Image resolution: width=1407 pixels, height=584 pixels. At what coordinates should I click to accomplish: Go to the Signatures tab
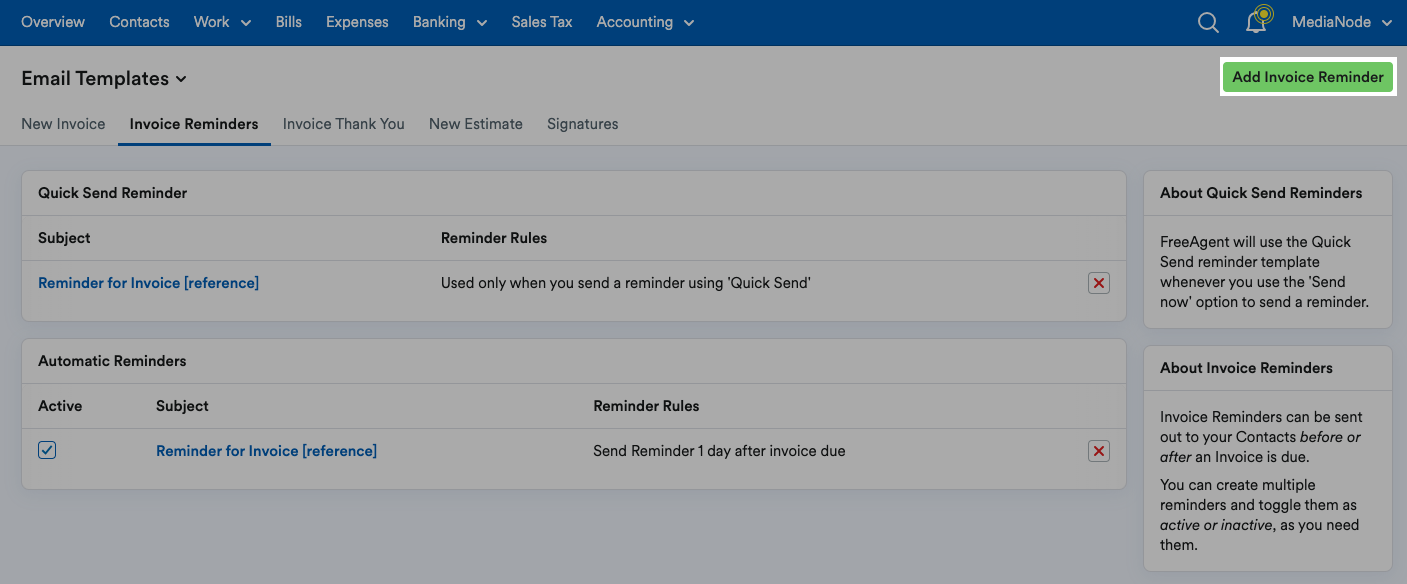click(583, 124)
